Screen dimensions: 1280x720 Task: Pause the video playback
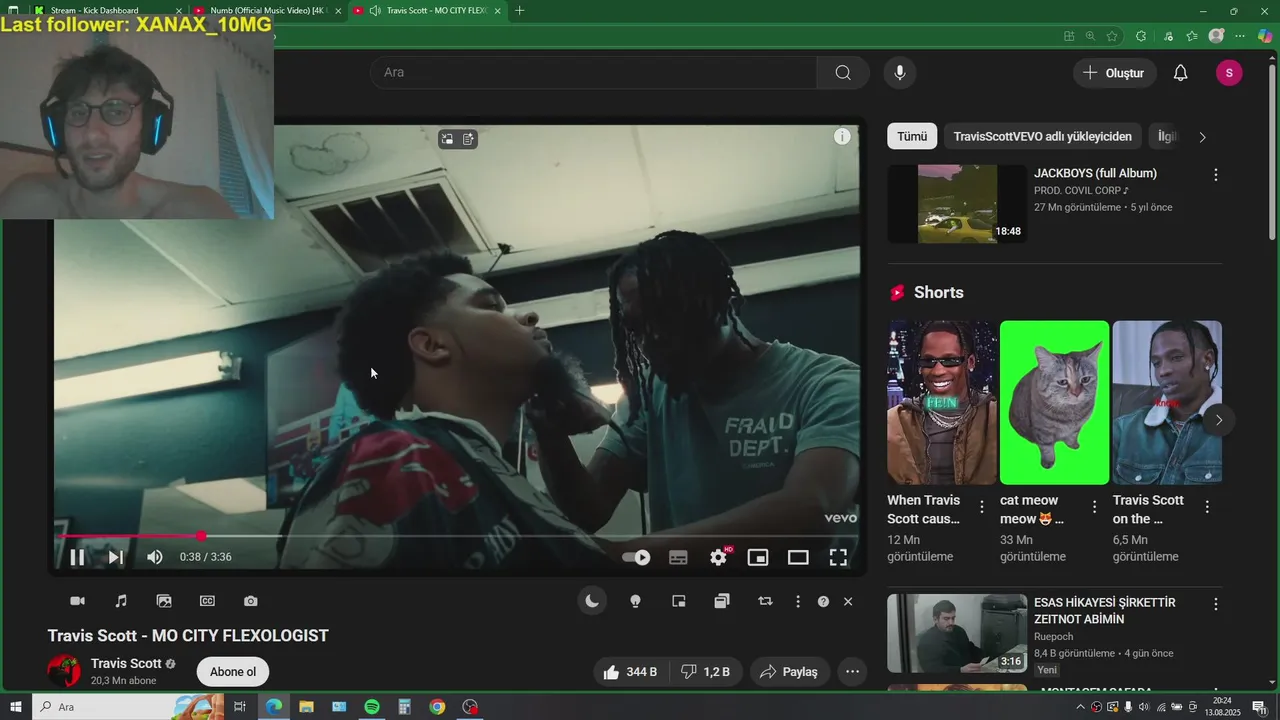point(77,558)
